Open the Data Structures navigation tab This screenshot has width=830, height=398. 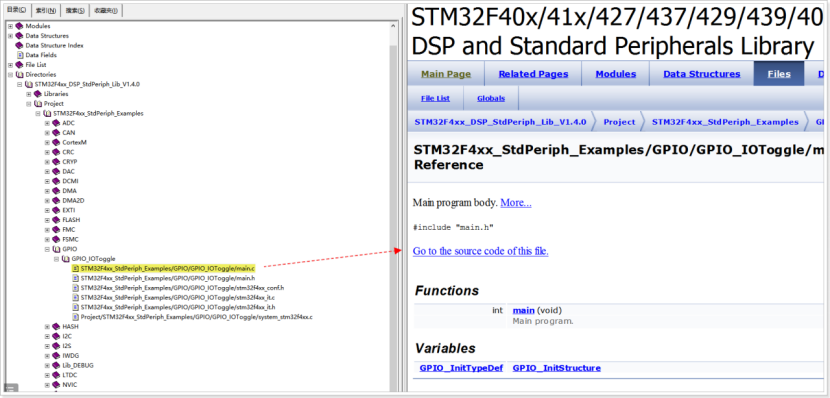click(702, 74)
